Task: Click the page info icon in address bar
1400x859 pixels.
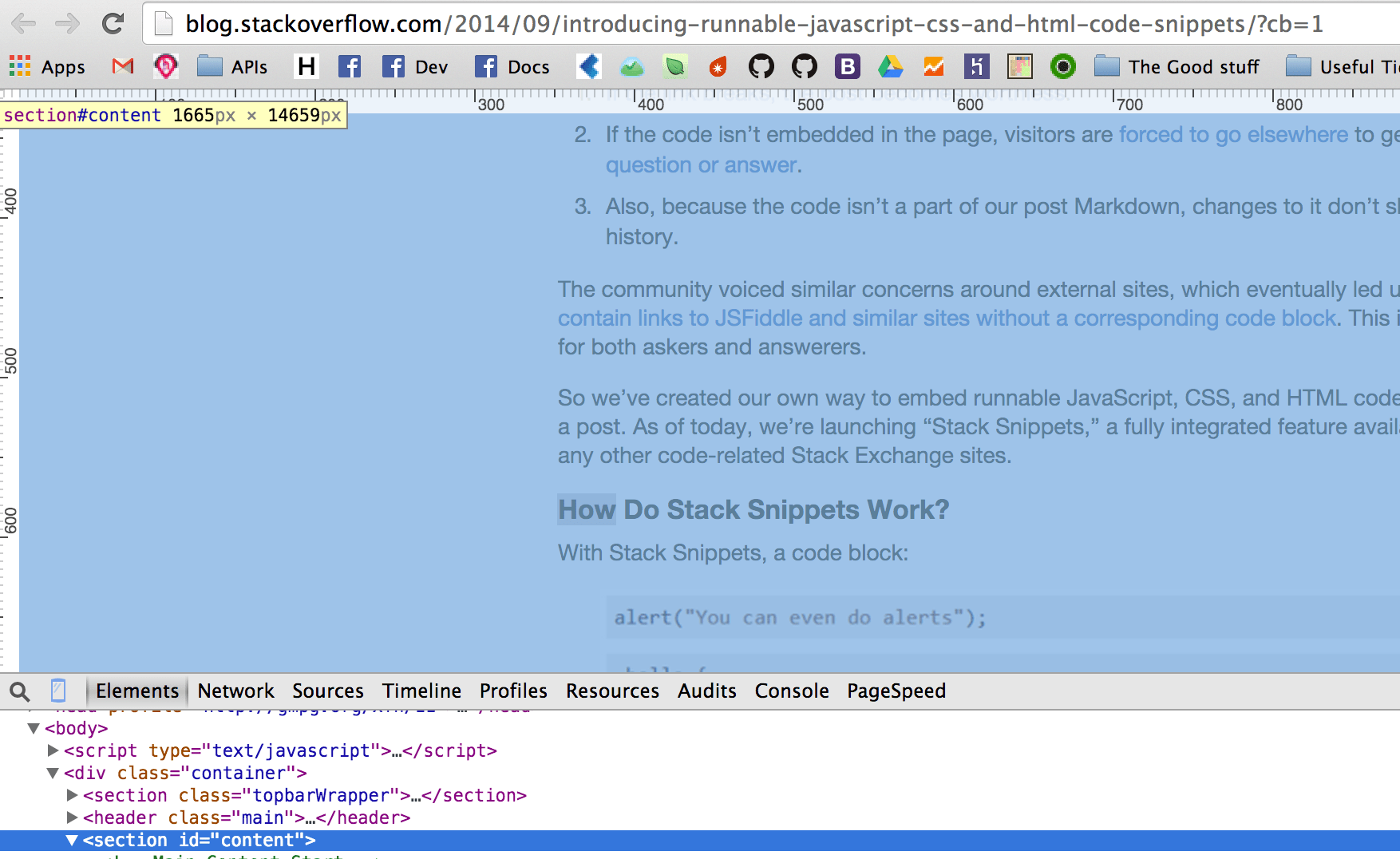Action: [164, 24]
